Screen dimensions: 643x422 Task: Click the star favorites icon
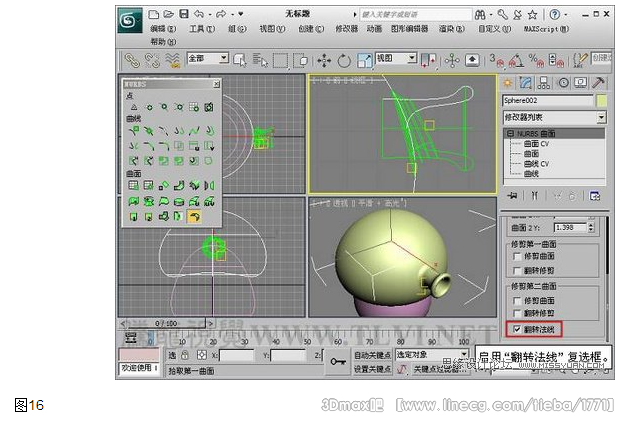coord(532,15)
